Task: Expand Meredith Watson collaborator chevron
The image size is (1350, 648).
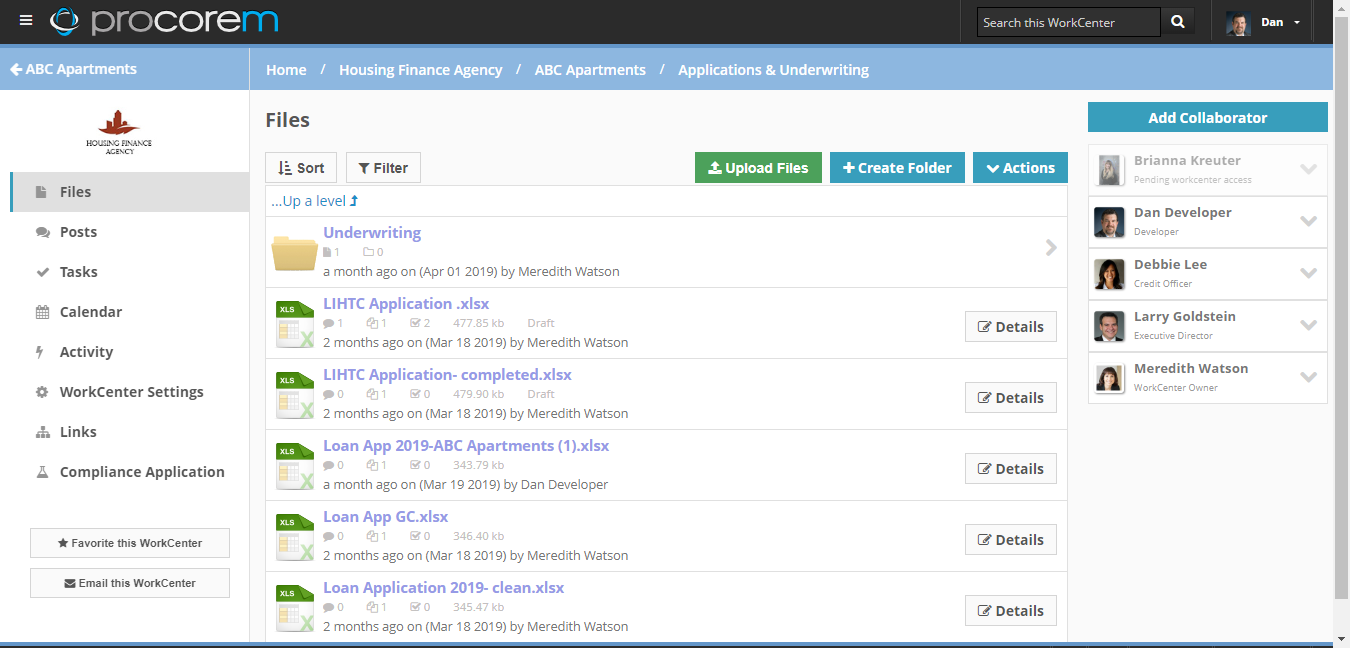Action: [1308, 377]
